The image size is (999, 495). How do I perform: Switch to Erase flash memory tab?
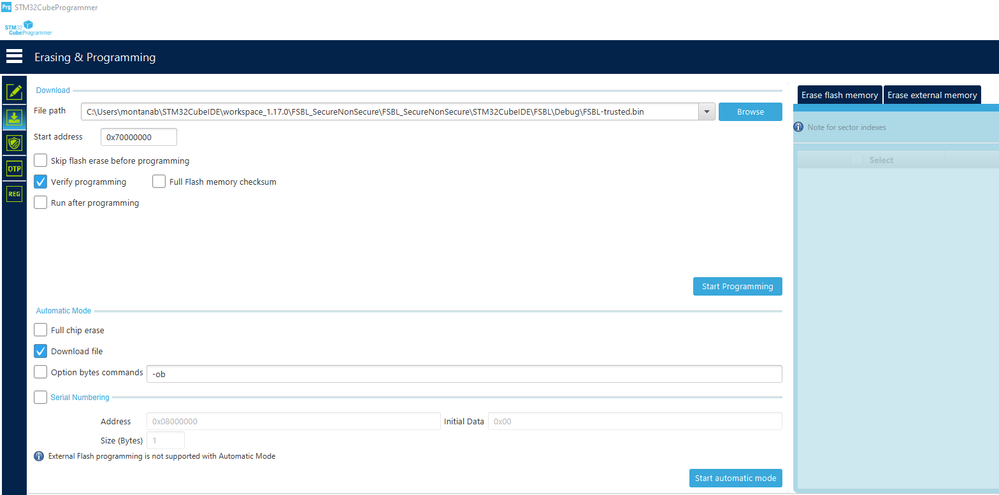click(840, 95)
